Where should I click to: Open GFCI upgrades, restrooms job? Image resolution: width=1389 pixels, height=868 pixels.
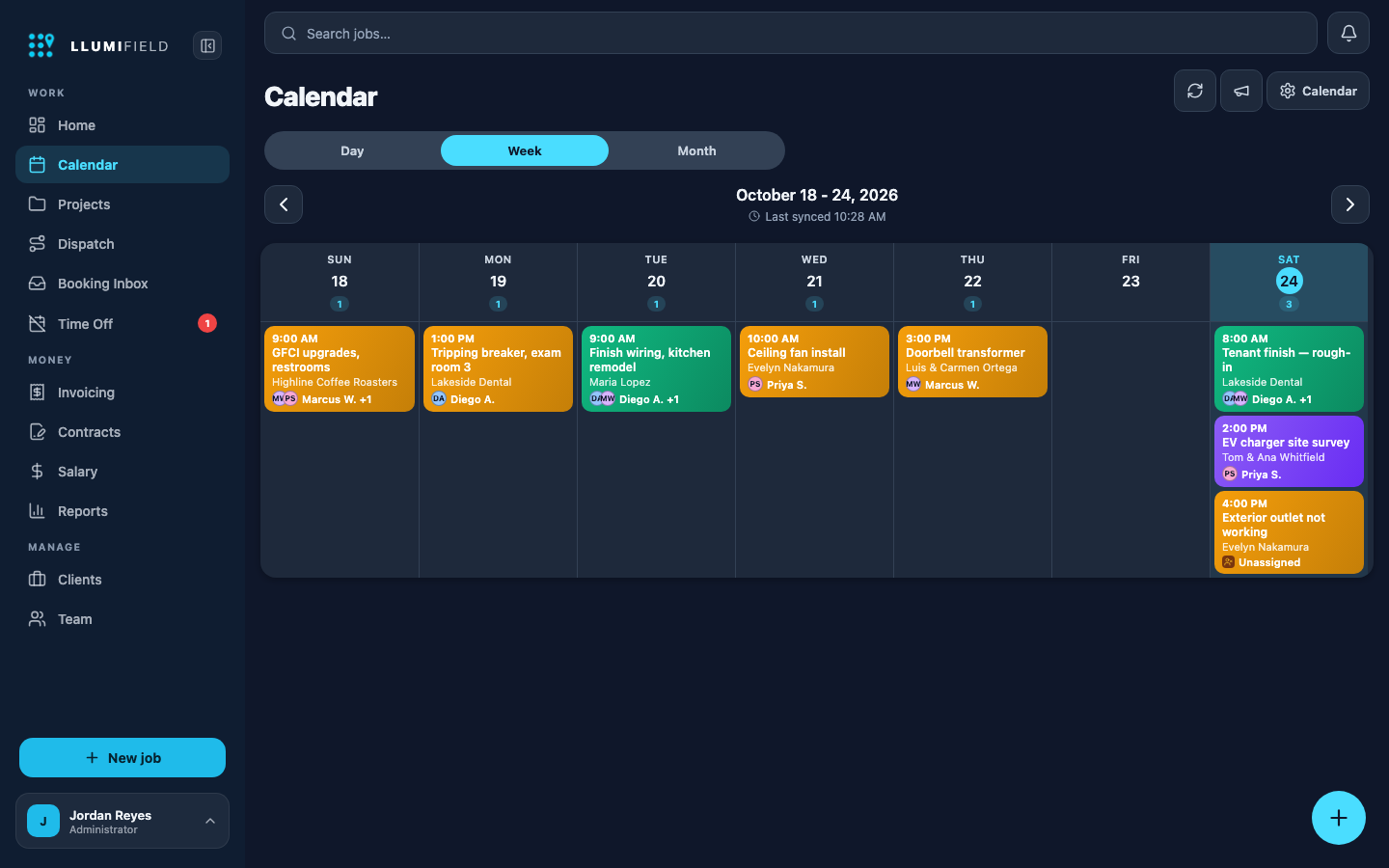(340, 368)
